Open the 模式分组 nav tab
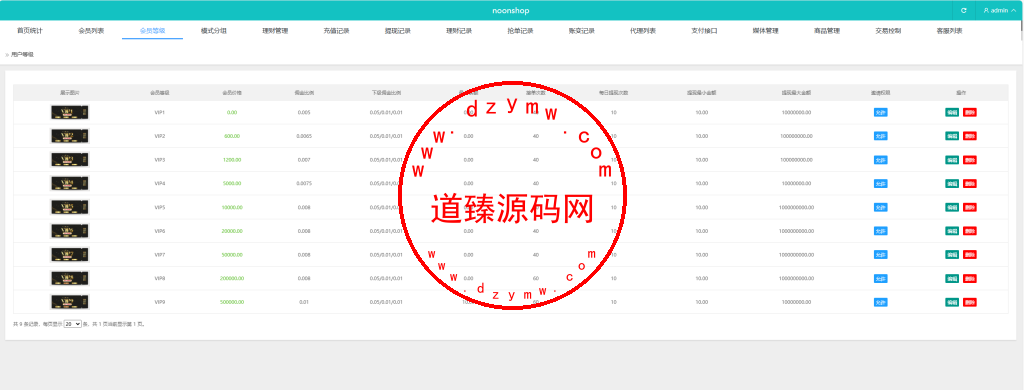This screenshot has height=390, width=1024. tap(214, 31)
